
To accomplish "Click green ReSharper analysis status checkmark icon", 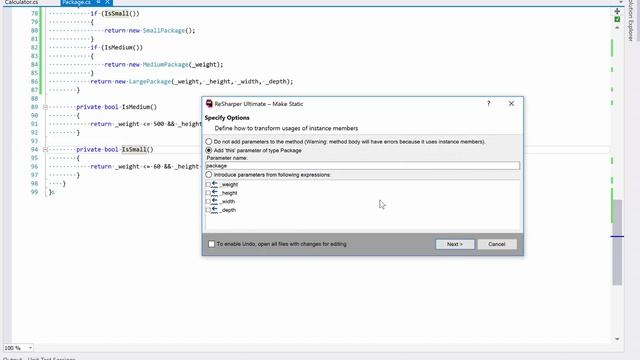I will (617, 19).
